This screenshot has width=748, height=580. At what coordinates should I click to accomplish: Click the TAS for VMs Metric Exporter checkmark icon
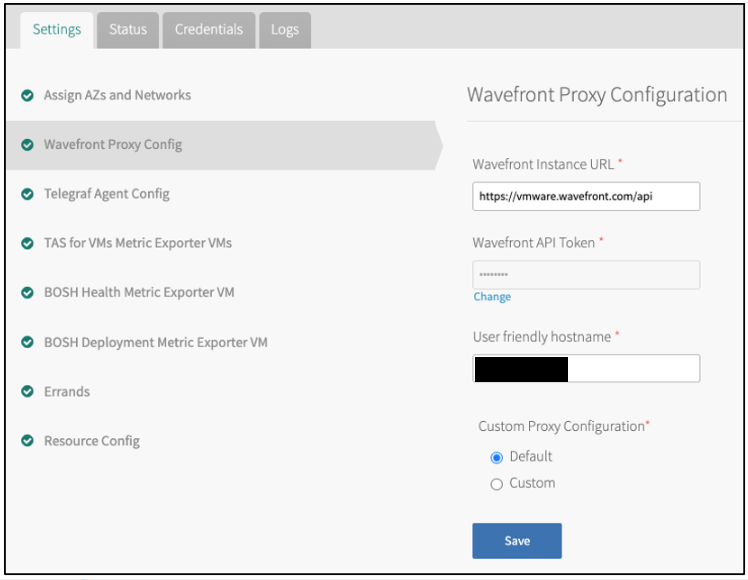tap(27, 243)
